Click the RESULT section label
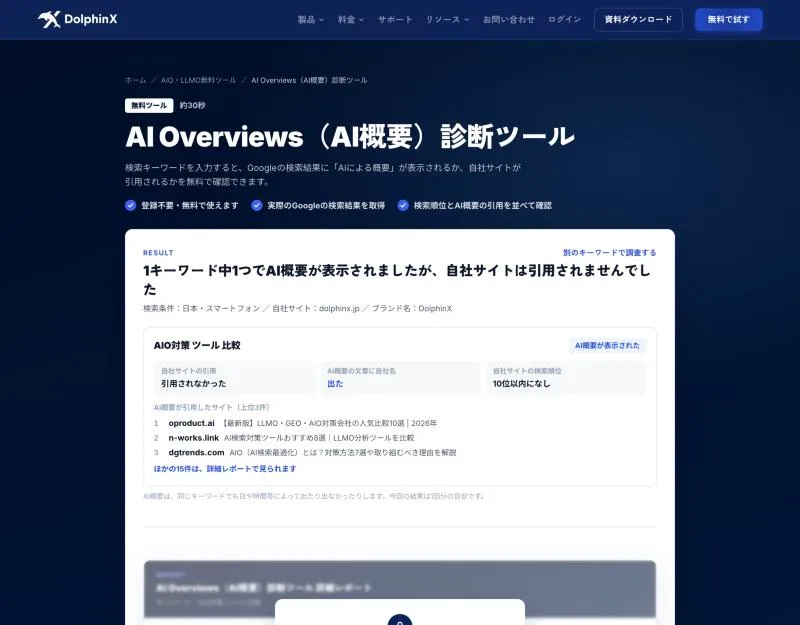800x625 pixels. click(x=158, y=253)
